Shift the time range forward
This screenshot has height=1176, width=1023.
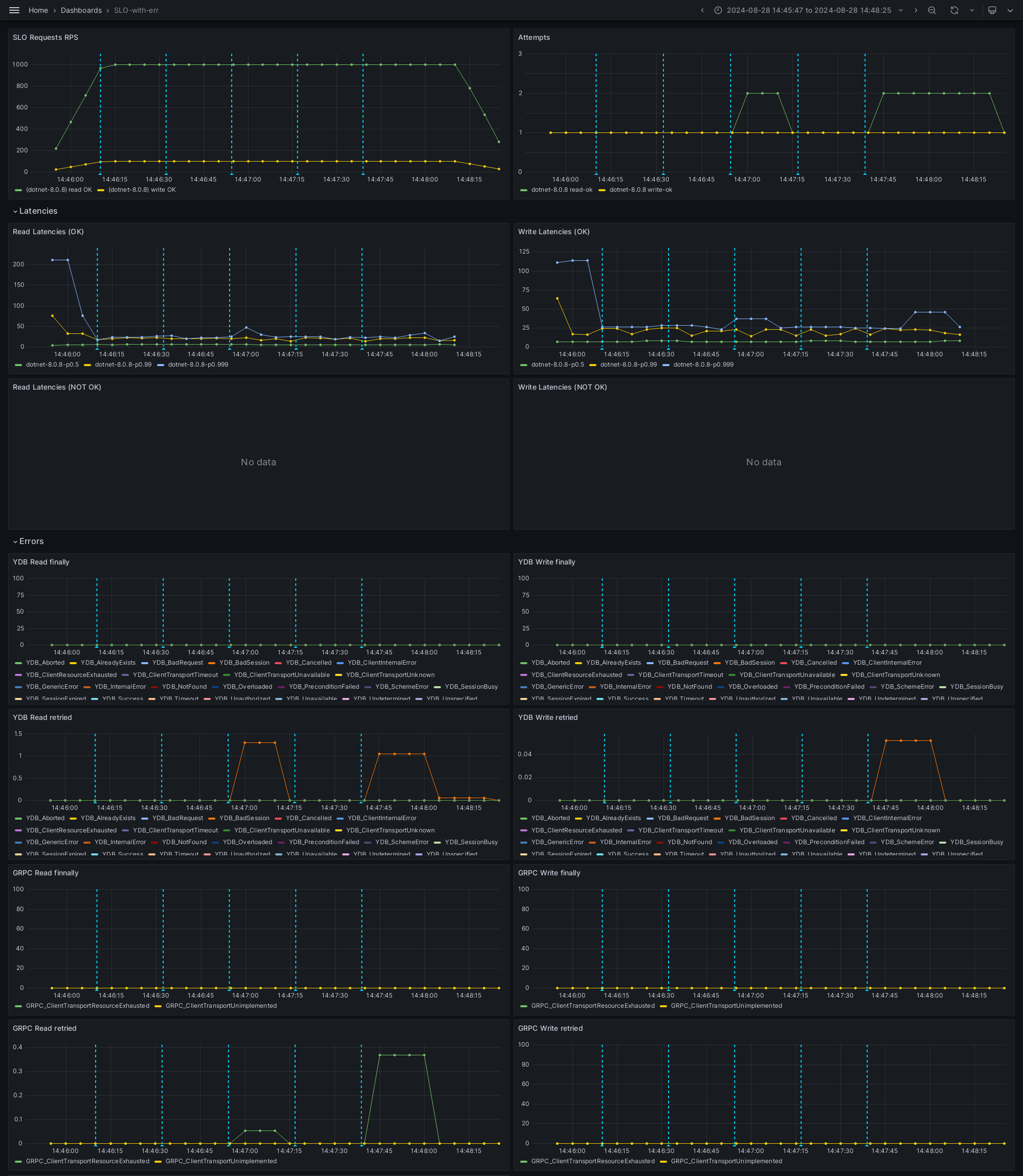point(916,10)
